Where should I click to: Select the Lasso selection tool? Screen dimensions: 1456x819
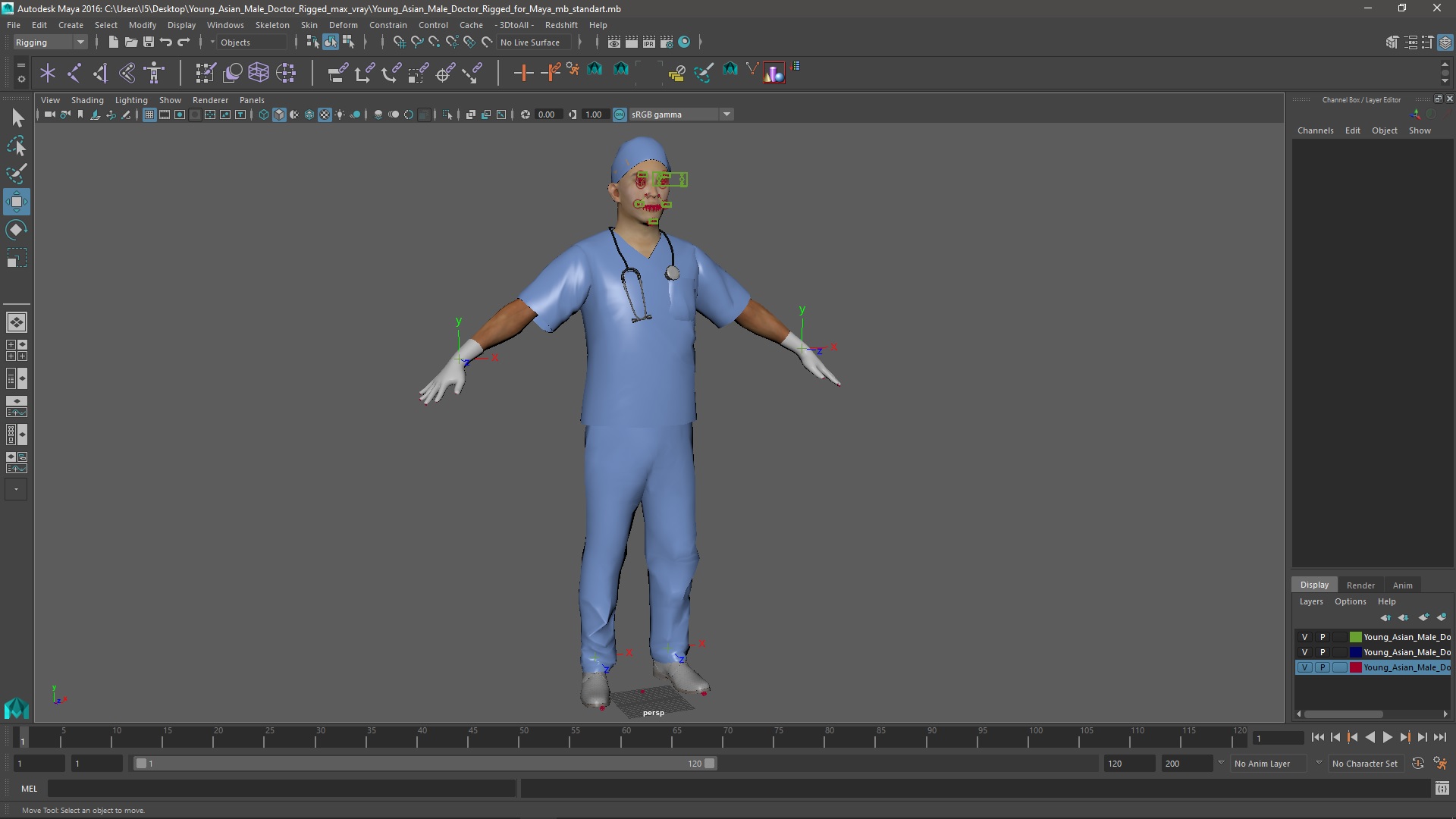coord(17,146)
